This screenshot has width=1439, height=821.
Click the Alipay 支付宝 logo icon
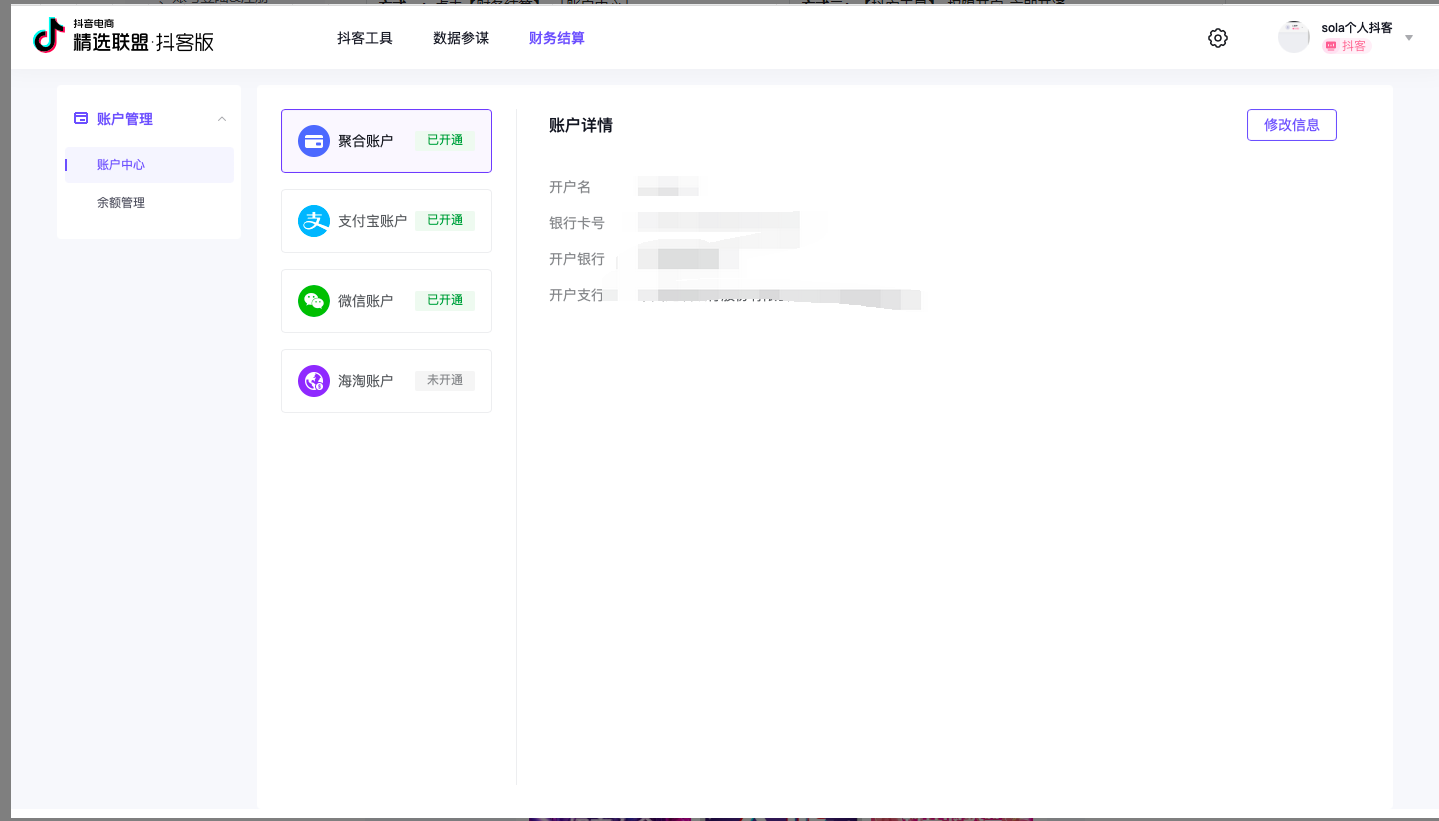coord(314,221)
